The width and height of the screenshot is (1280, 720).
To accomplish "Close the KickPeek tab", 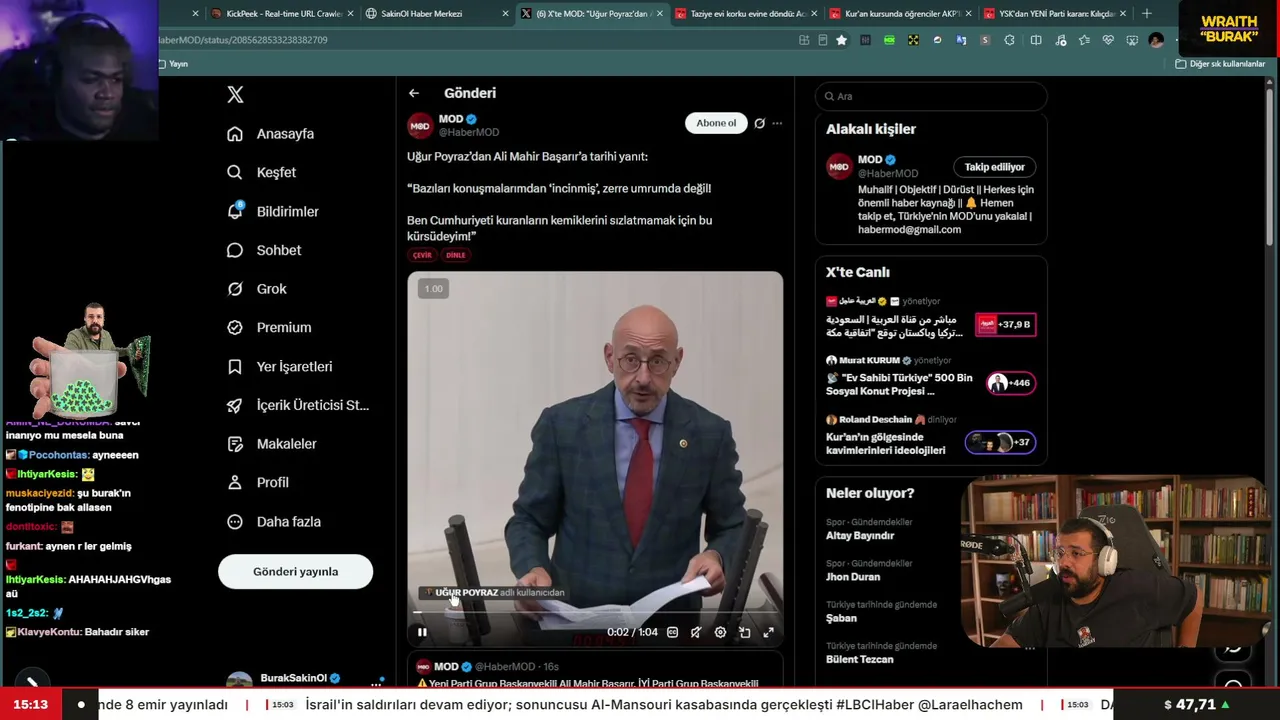I will point(350,14).
